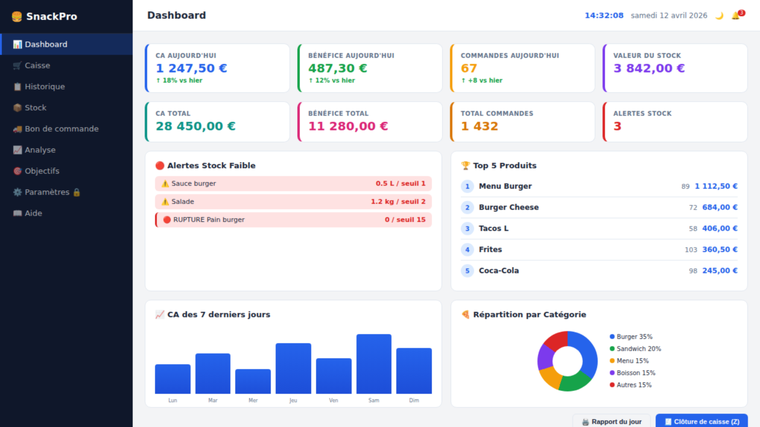Select the RUPTURE Pain burger alert
The width and height of the screenshot is (760, 427).
click(x=293, y=220)
